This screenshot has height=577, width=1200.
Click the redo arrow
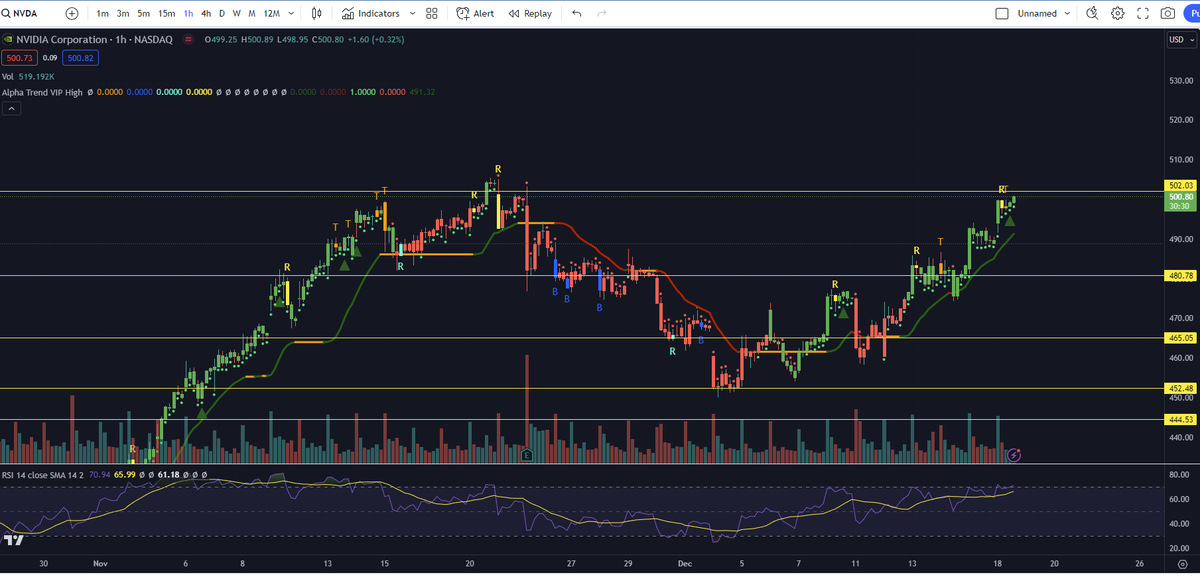(601, 13)
